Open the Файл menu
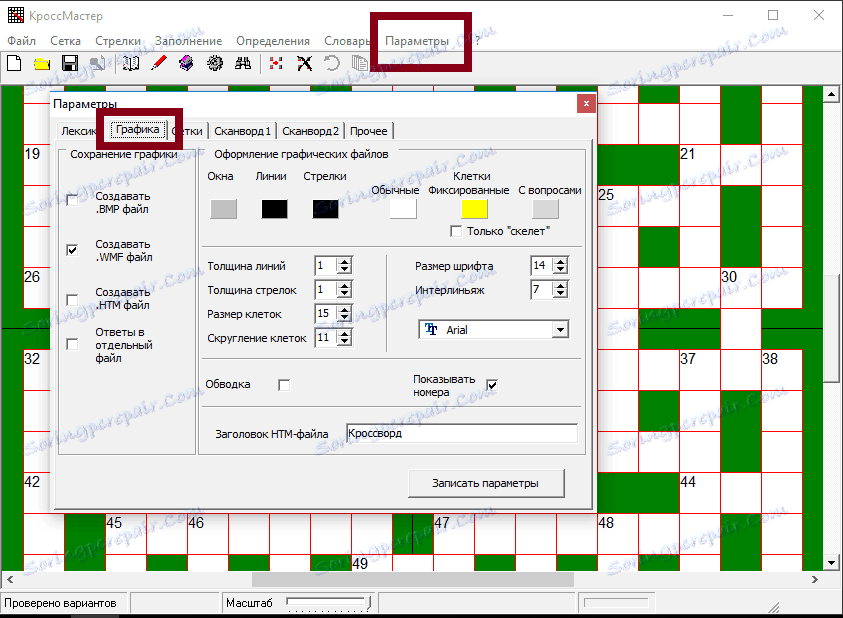The height and width of the screenshot is (618, 843). (x=22, y=41)
